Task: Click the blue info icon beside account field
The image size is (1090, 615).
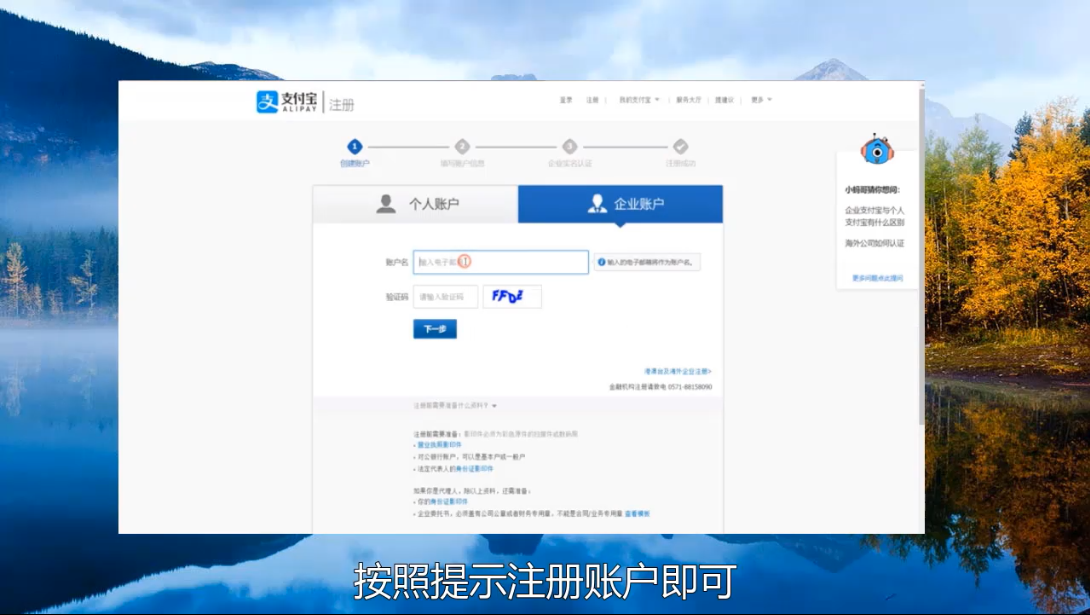Action: pos(602,262)
